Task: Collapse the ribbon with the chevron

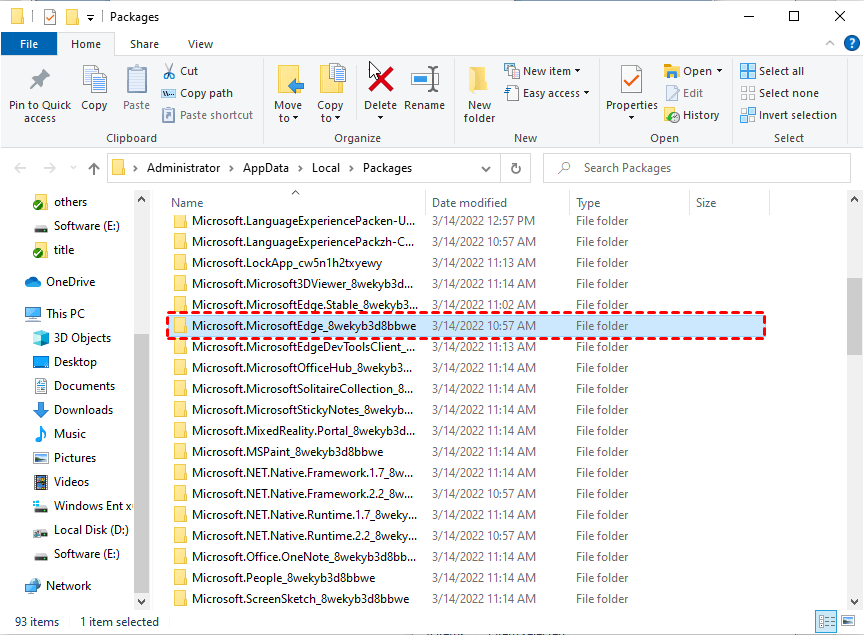Action: pyautogui.click(x=829, y=44)
